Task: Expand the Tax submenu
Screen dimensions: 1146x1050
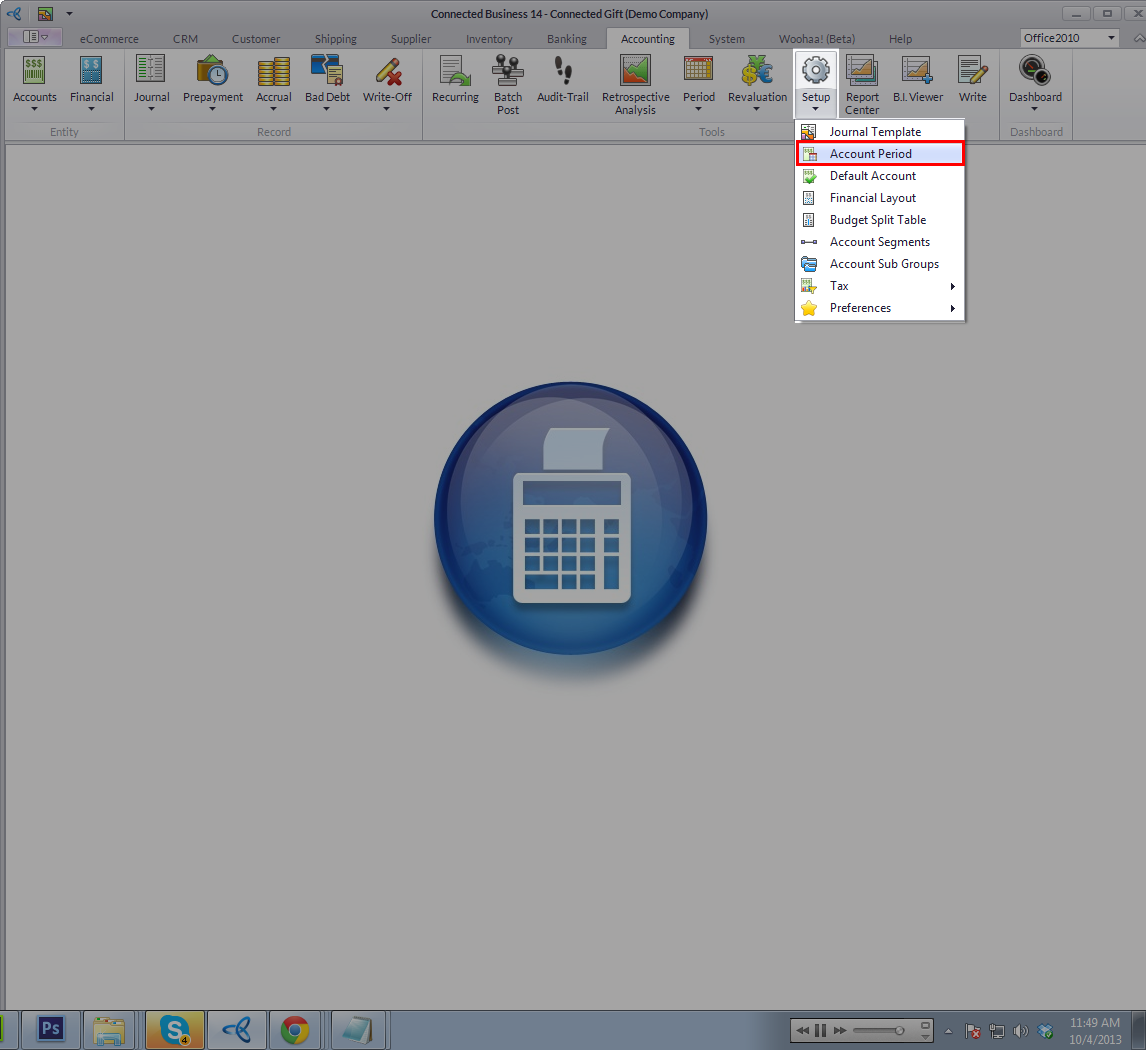Action: pyautogui.click(x=880, y=286)
